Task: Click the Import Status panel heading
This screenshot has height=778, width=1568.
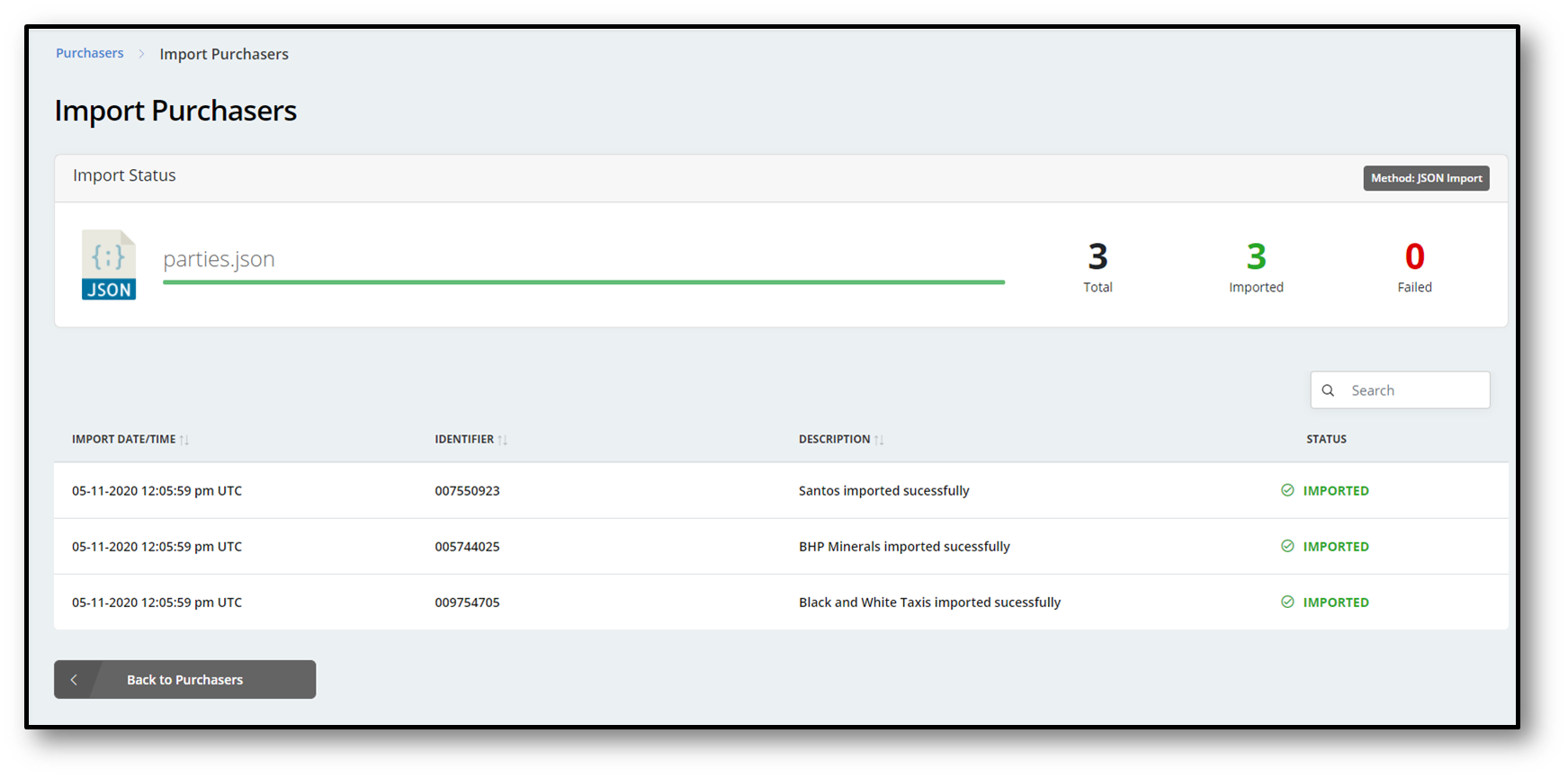Action: (x=124, y=175)
